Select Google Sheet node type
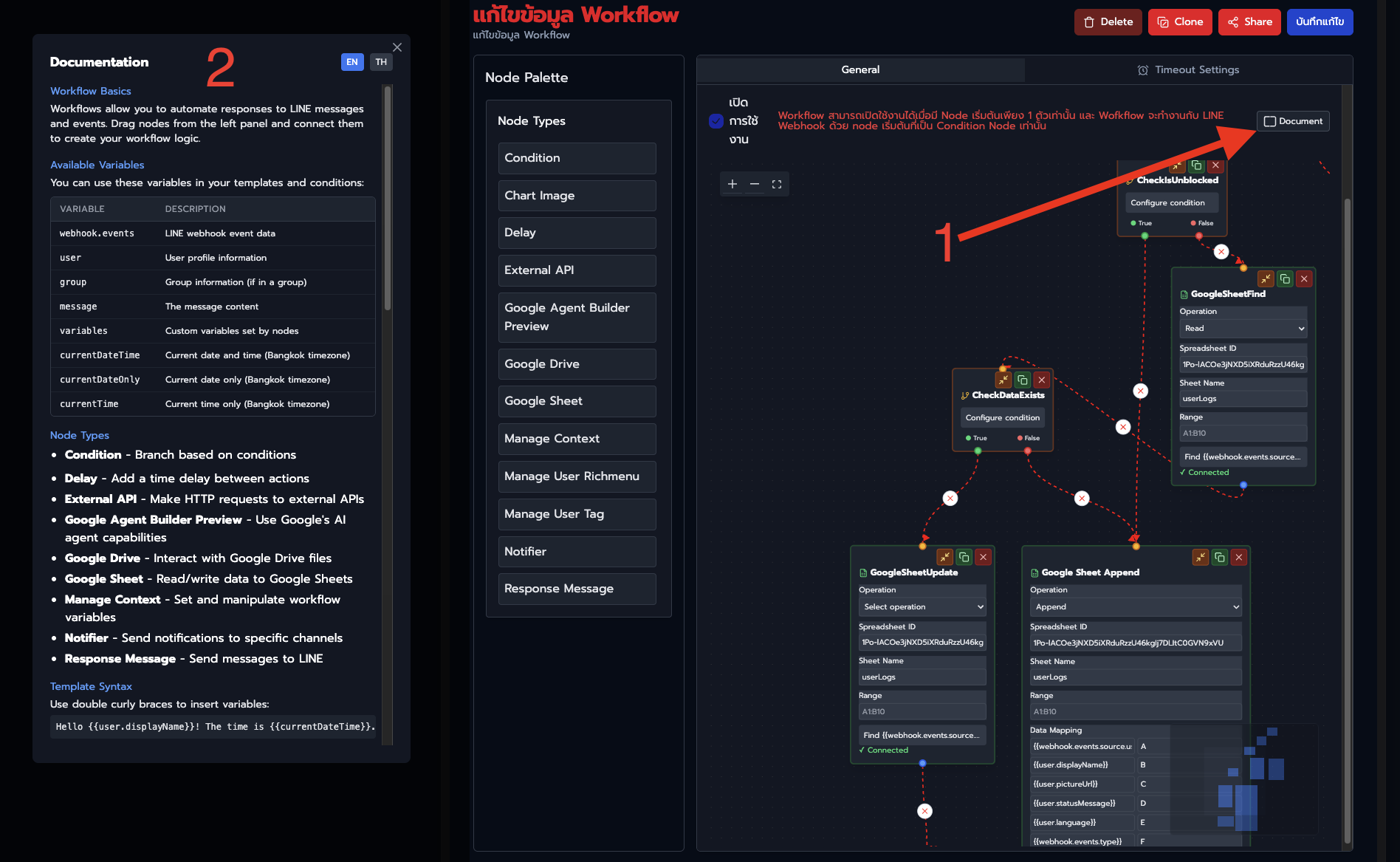The width and height of the screenshot is (1400, 862). click(x=577, y=401)
